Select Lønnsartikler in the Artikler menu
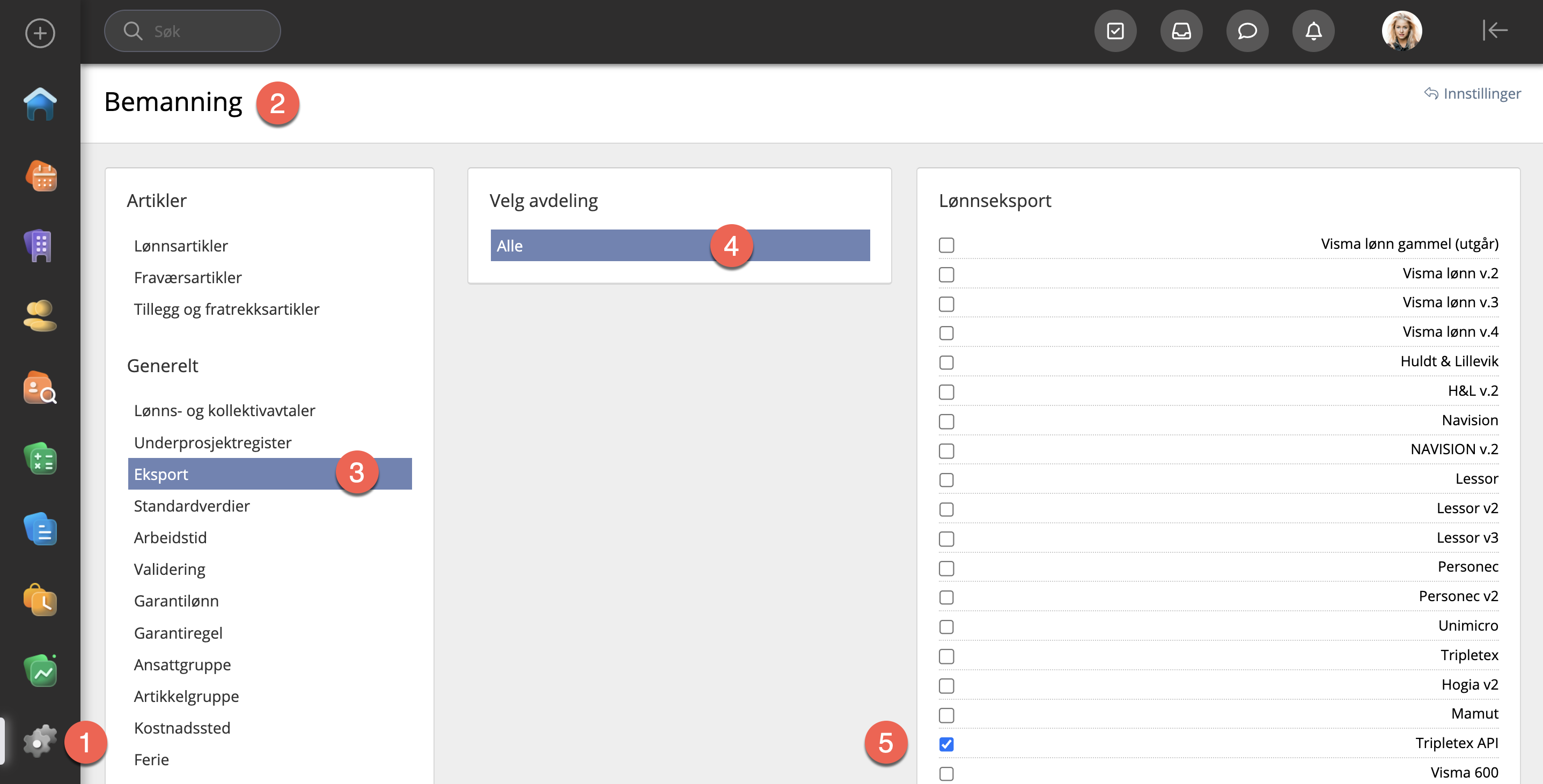 pyautogui.click(x=181, y=246)
